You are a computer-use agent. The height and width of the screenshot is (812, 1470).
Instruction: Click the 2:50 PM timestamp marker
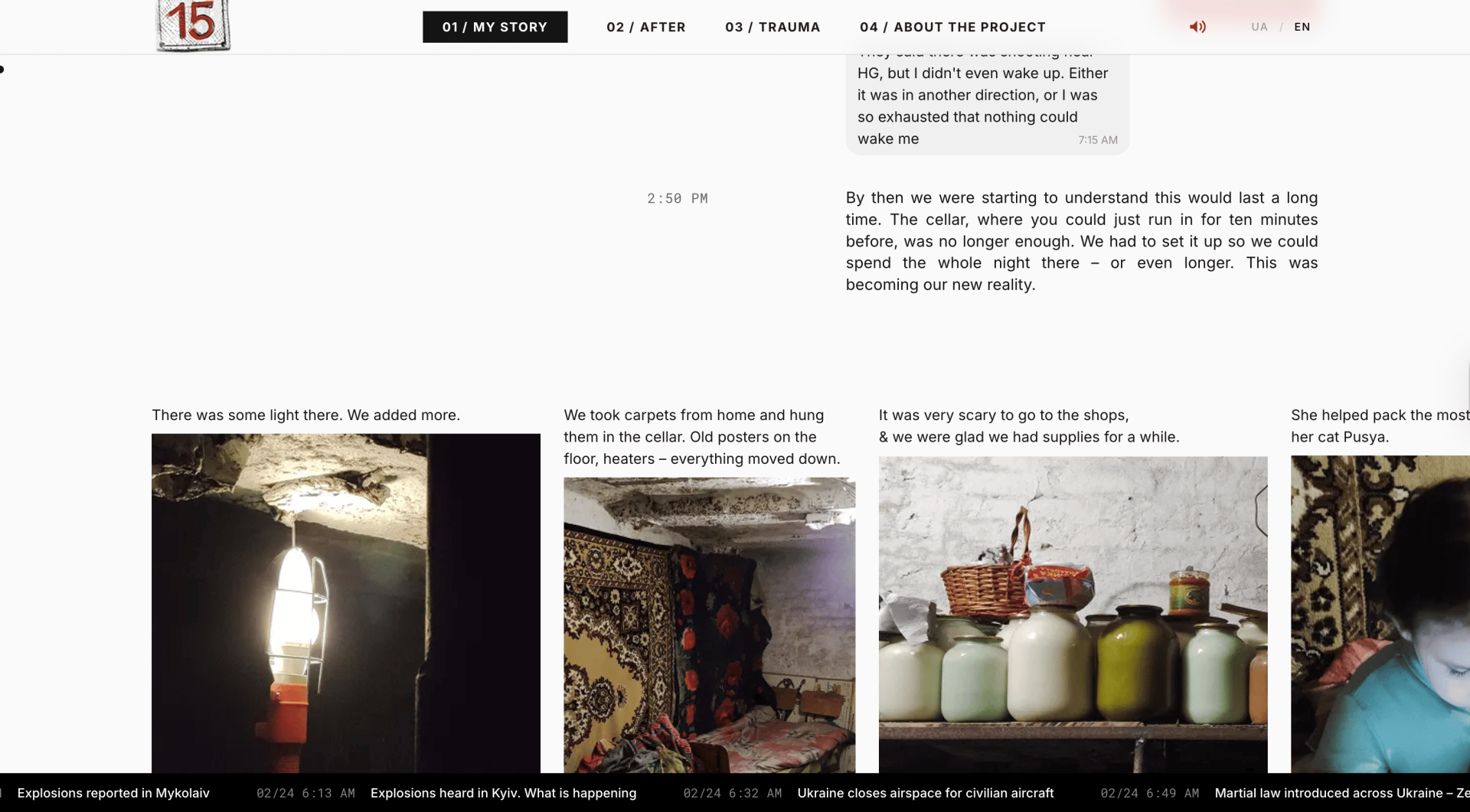[x=677, y=198]
